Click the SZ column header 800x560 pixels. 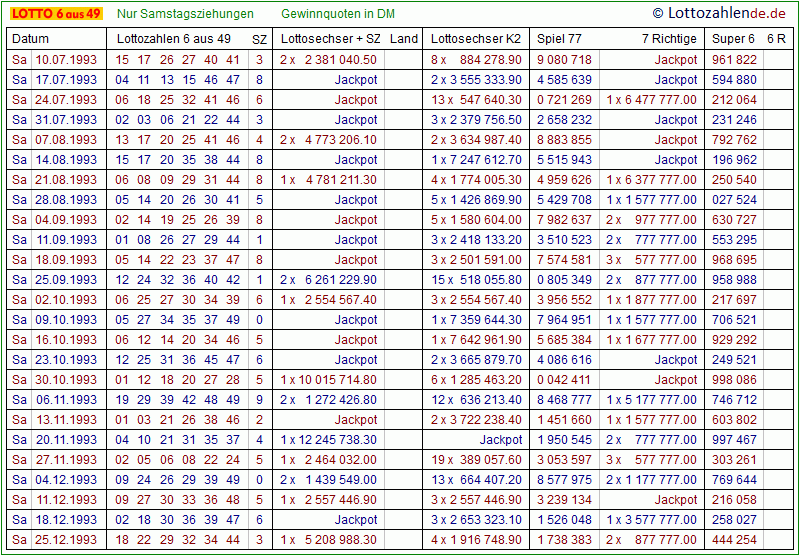tap(259, 39)
